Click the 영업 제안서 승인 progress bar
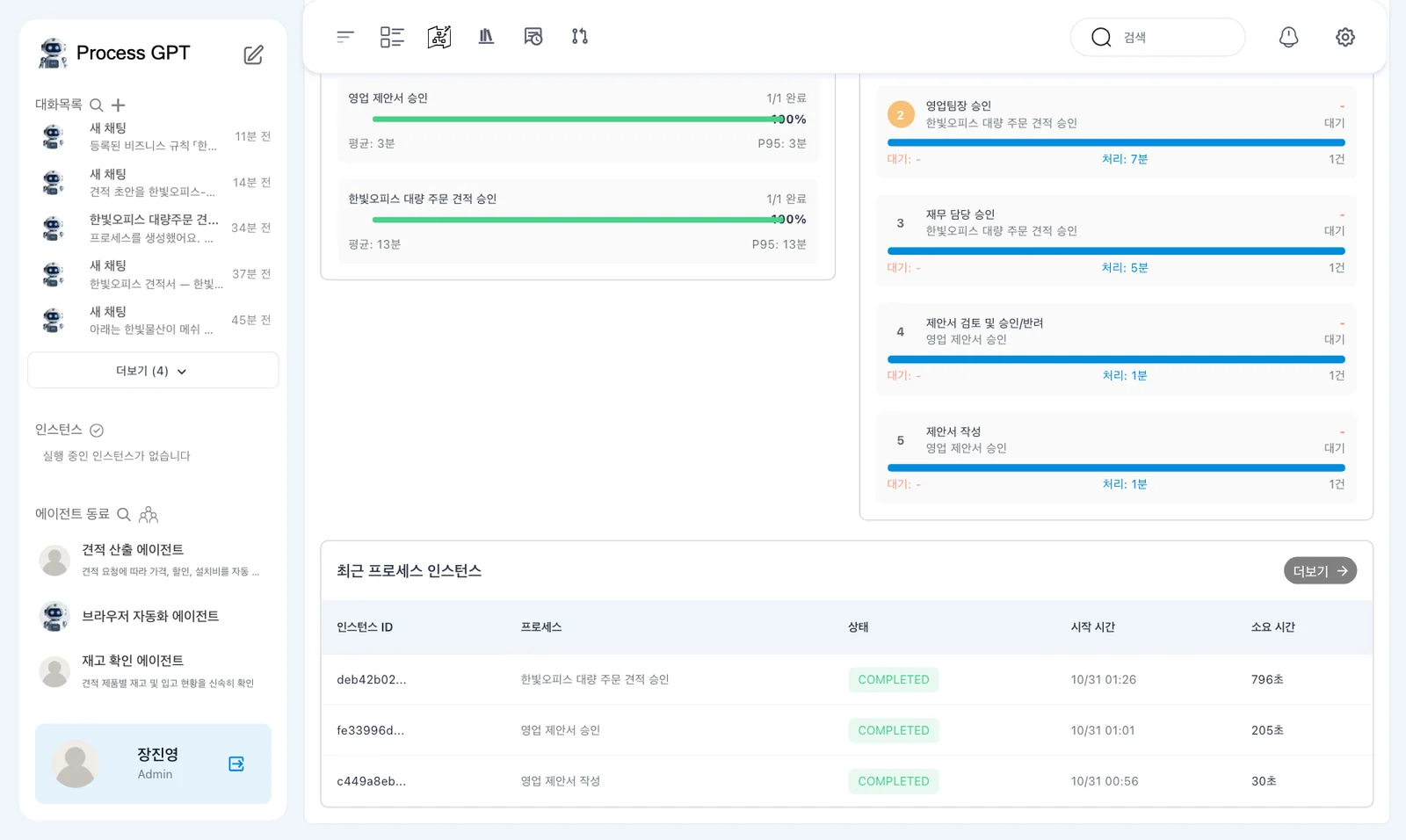Image resolution: width=1406 pixels, height=840 pixels. pyautogui.click(x=576, y=119)
